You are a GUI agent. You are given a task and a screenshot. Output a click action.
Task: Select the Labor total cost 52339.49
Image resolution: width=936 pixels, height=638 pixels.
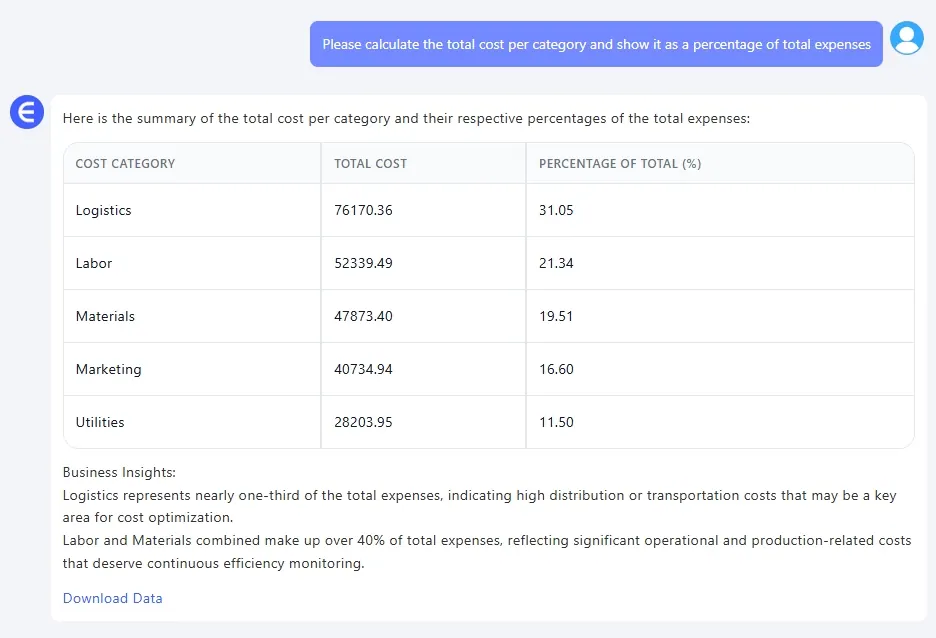pyautogui.click(x=363, y=263)
